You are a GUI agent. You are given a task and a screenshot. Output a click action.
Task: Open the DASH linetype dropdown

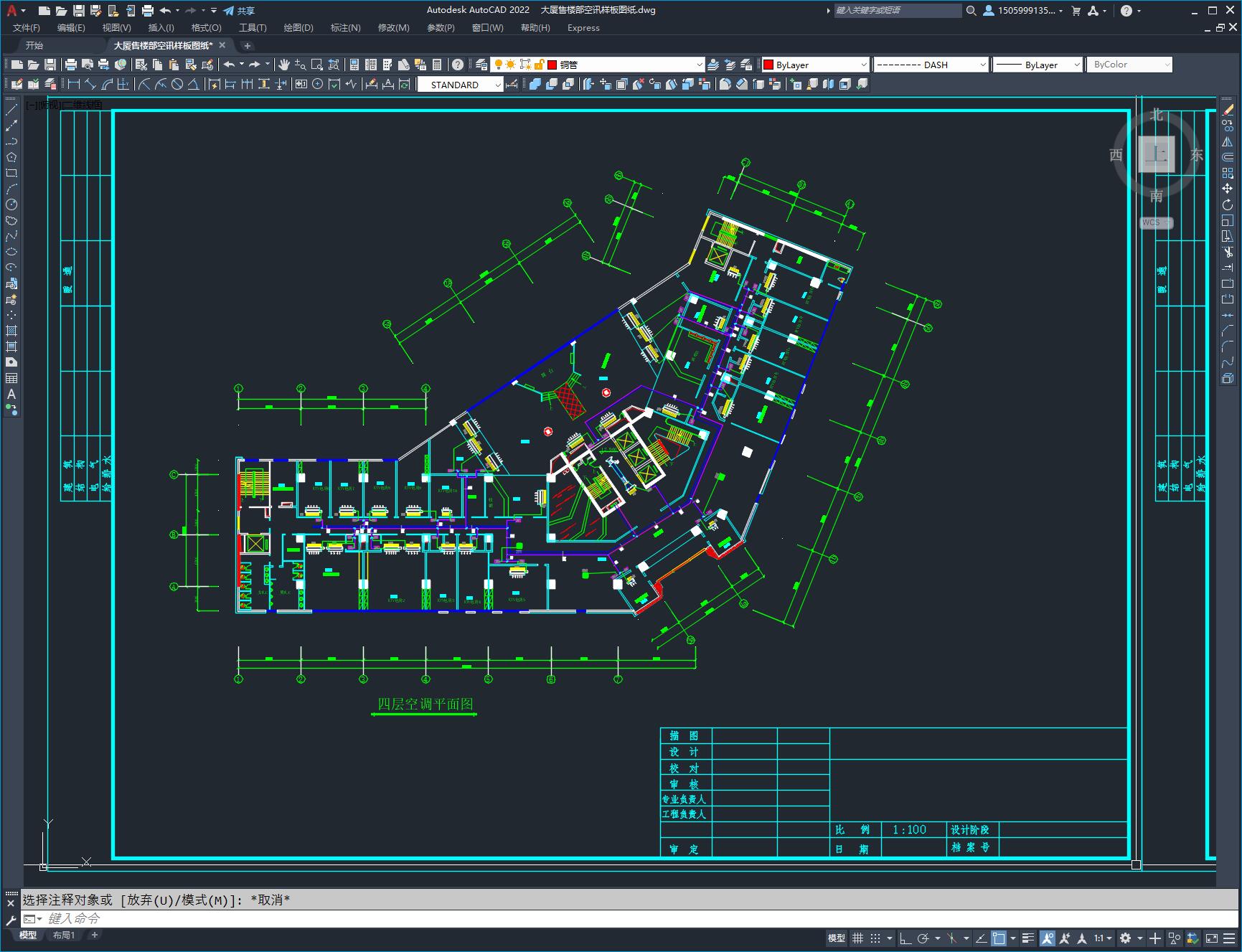pyautogui.click(x=931, y=65)
